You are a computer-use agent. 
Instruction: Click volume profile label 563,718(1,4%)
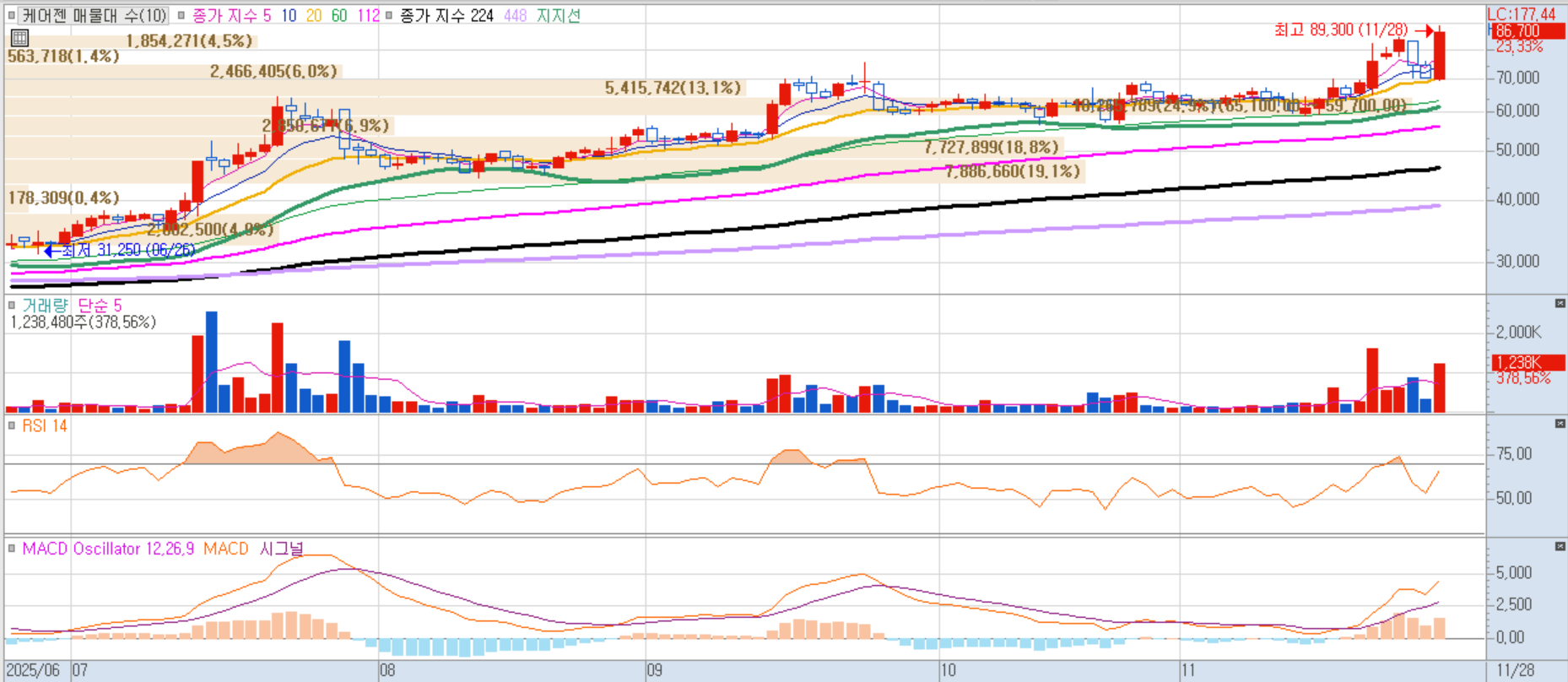point(63,56)
